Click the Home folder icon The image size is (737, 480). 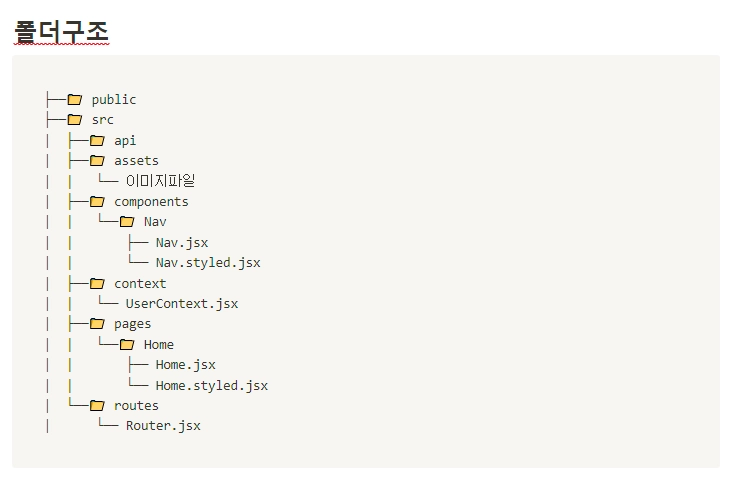click(127, 344)
